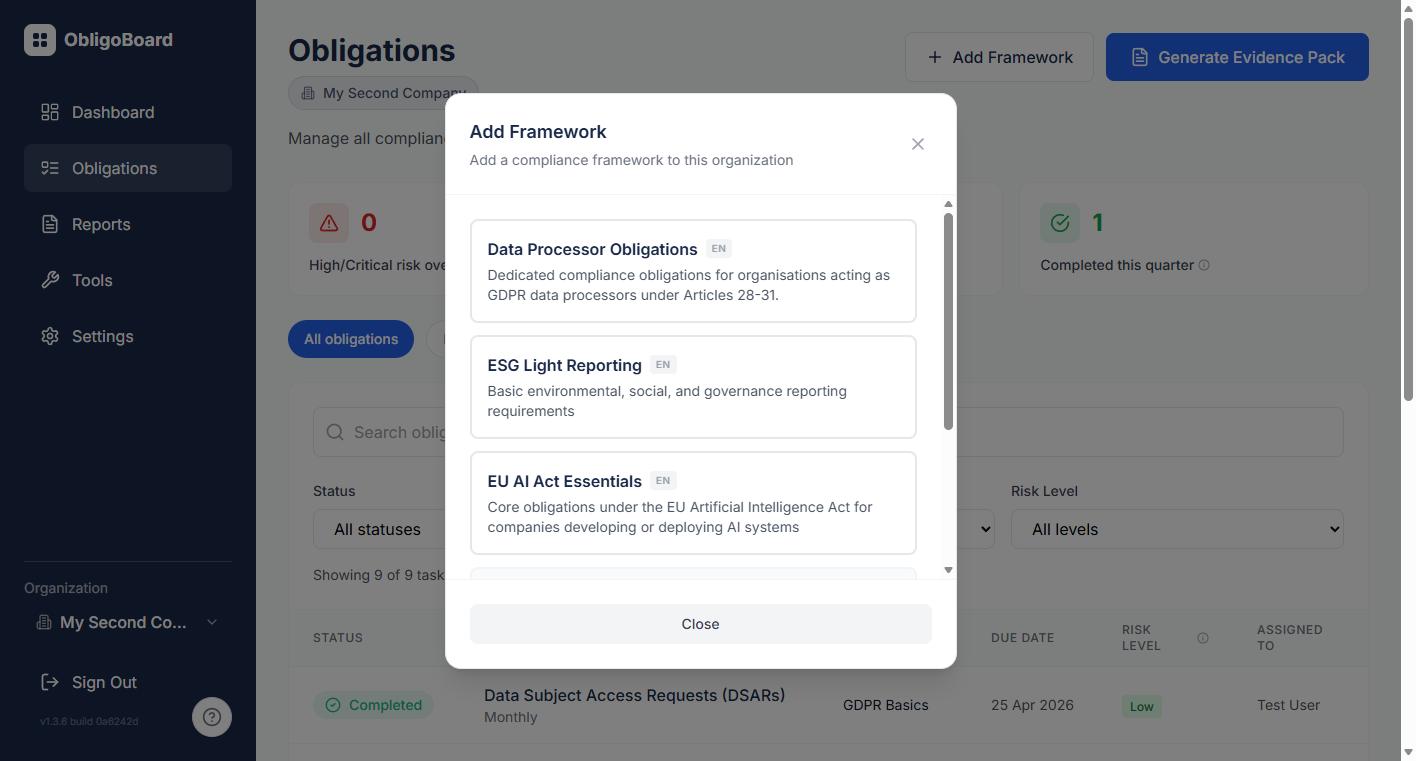1416x761 pixels.
Task: Click the ObligoBoard logo icon
Action: coord(40,40)
